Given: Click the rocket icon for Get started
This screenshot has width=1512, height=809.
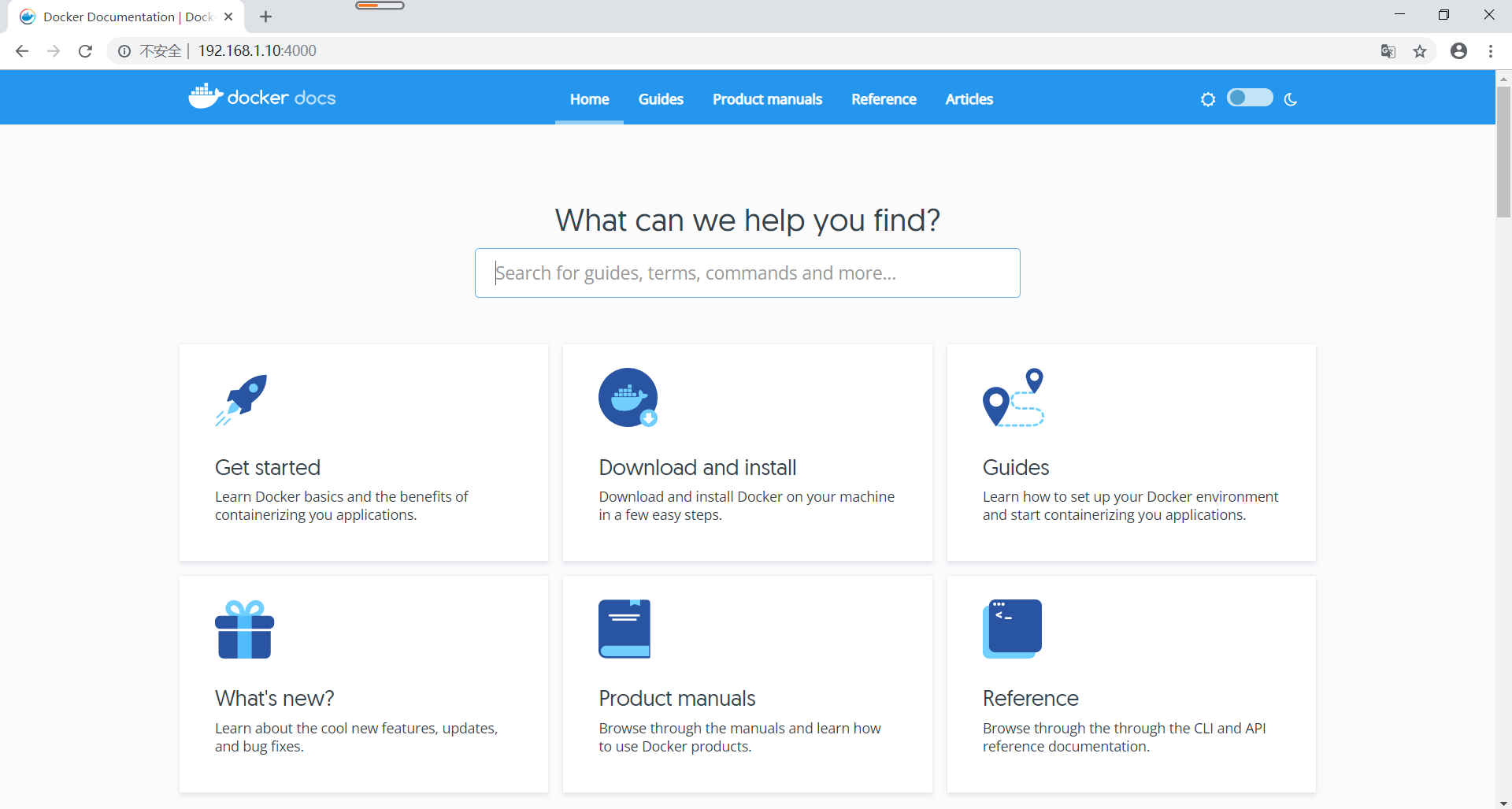Looking at the screenshot, I should point(242,400).
